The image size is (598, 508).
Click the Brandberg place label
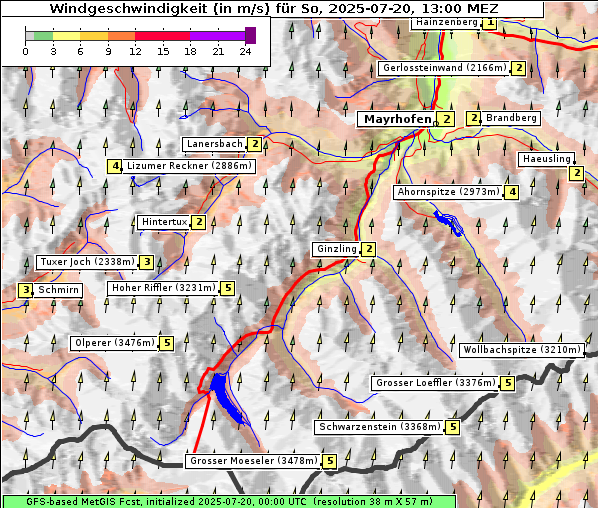[511, 118]
